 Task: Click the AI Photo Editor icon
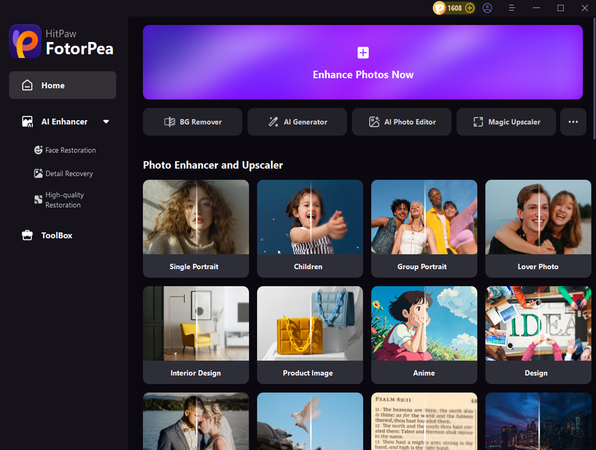pyautogui.click(x=374, y=122)
